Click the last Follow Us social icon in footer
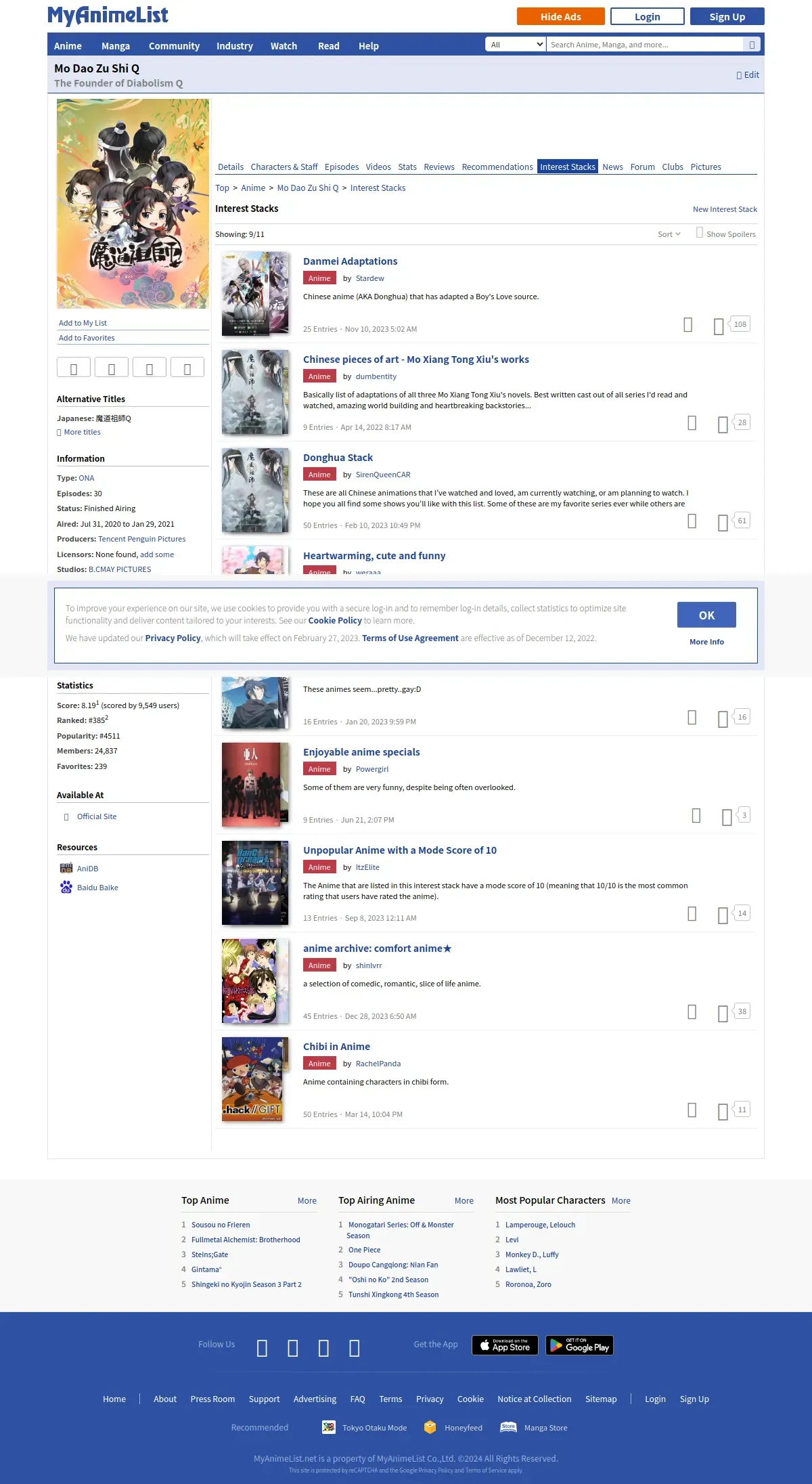The height and width of the screenshot is (1484, 812). coord(355,1349)
